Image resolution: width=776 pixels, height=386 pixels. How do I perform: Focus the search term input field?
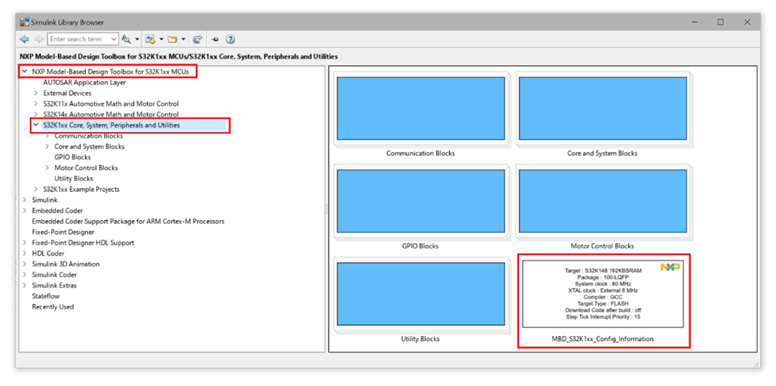point(79,39)
